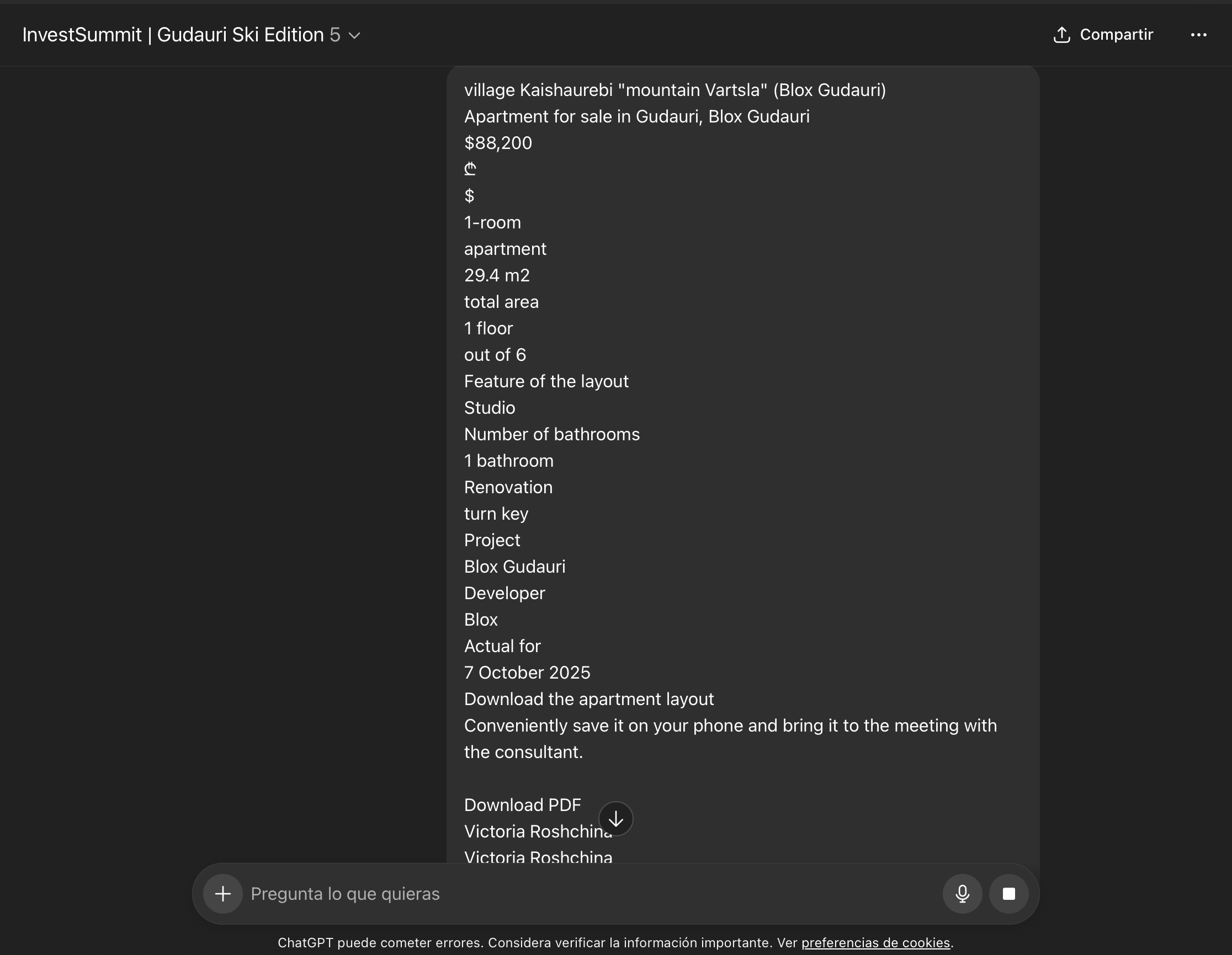Stop the response with the square button

pyautogui.click(x=1008, y=894)
